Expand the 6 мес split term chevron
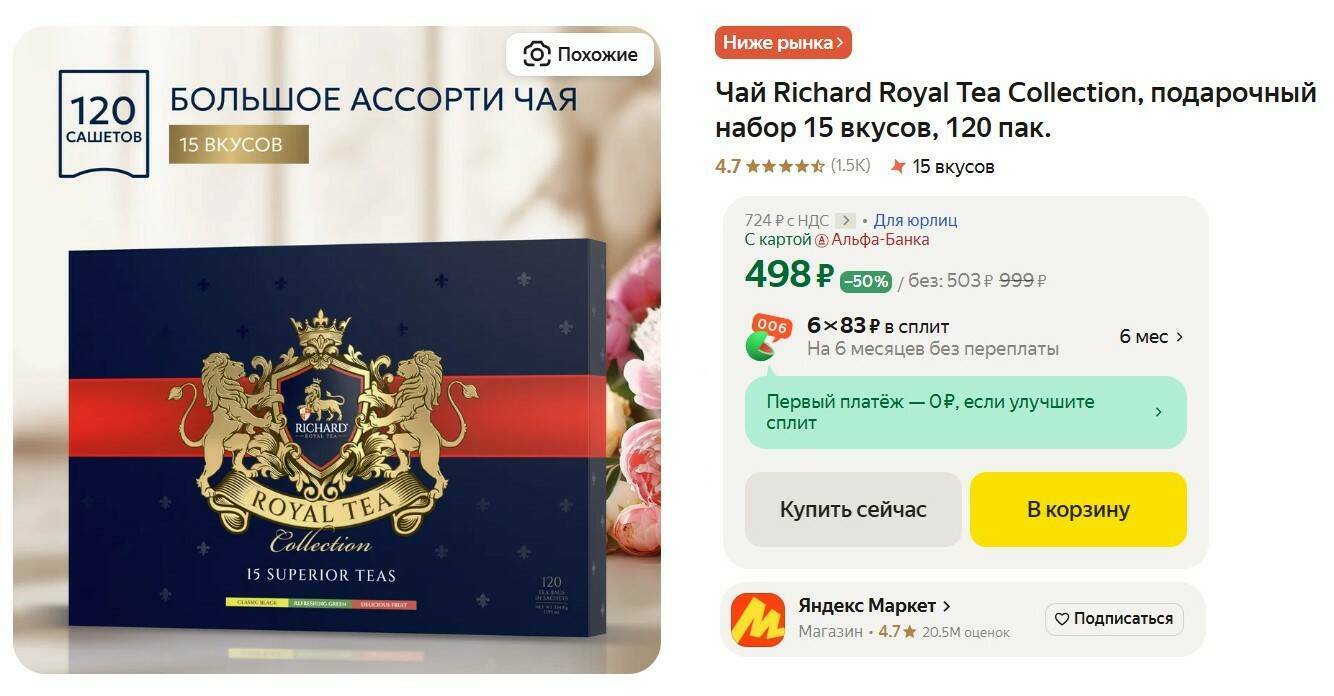The image size is (1334, 696). click(1180, 337)
